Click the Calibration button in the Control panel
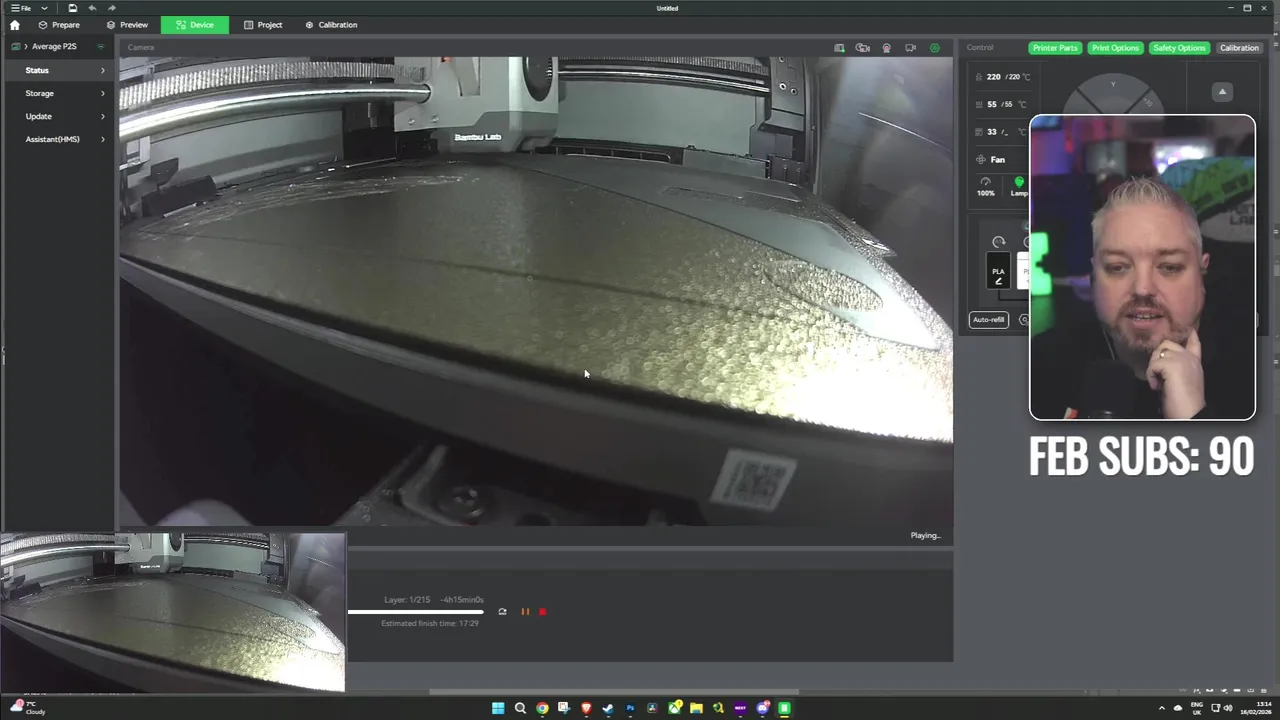Screen dimensions: 1280x720 [x=1239, y=48]
